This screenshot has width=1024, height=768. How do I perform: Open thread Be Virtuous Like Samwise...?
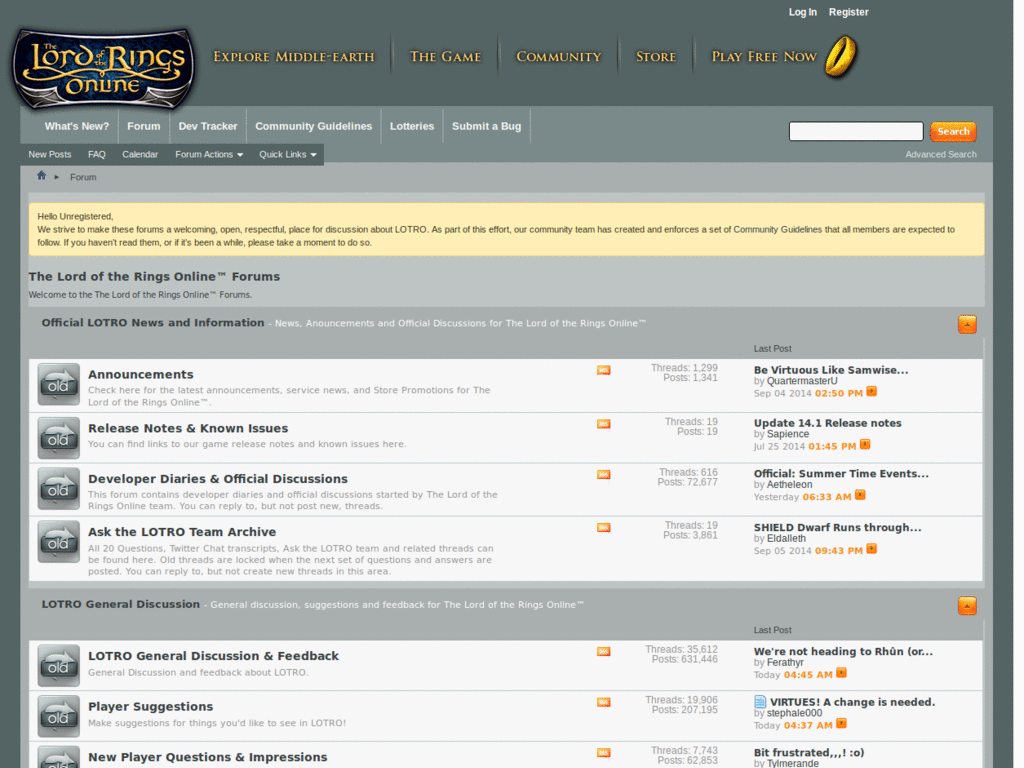tap(831, 370)
